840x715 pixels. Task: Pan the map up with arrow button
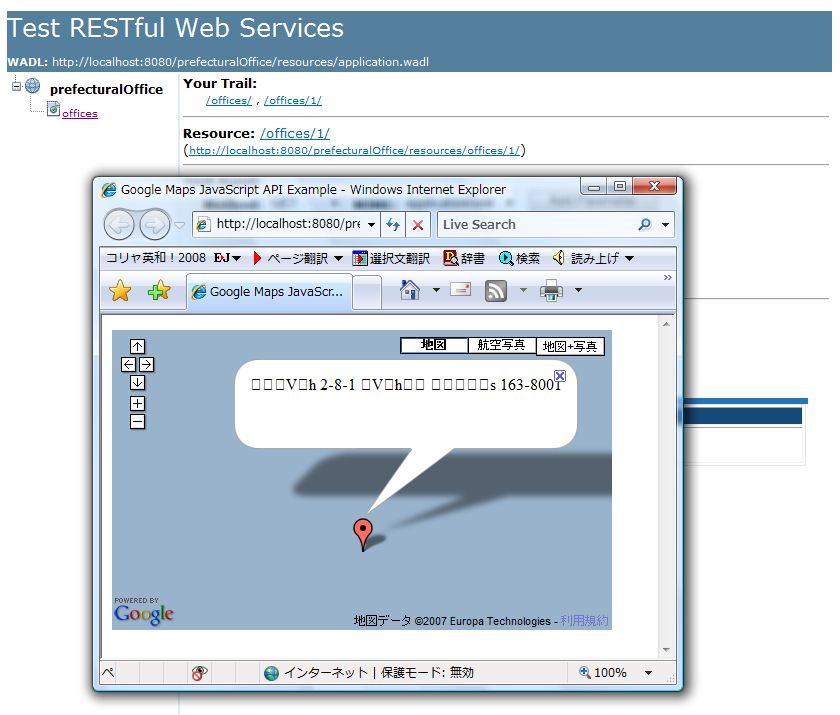point(138,347)
